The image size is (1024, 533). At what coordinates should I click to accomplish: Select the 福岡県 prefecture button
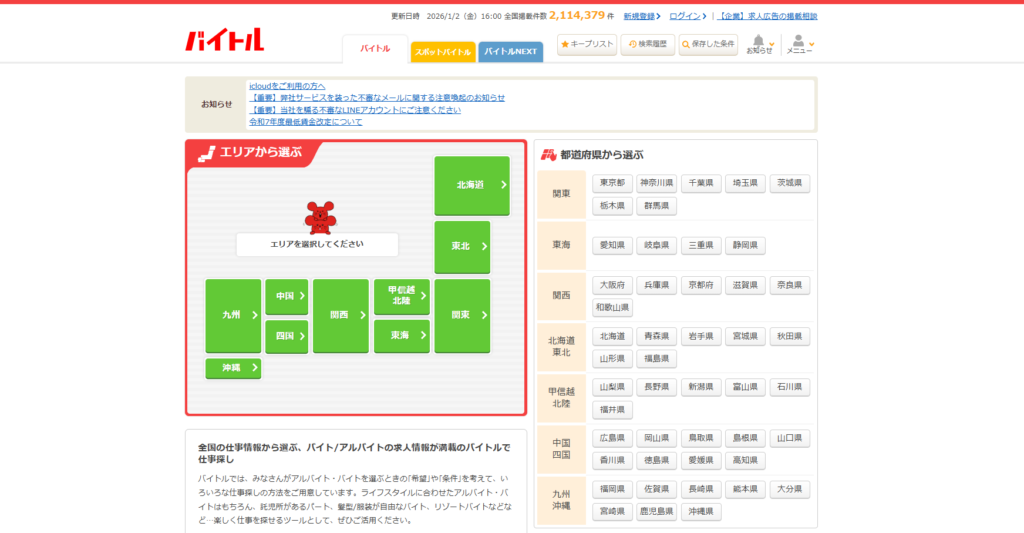coord(612,489)
